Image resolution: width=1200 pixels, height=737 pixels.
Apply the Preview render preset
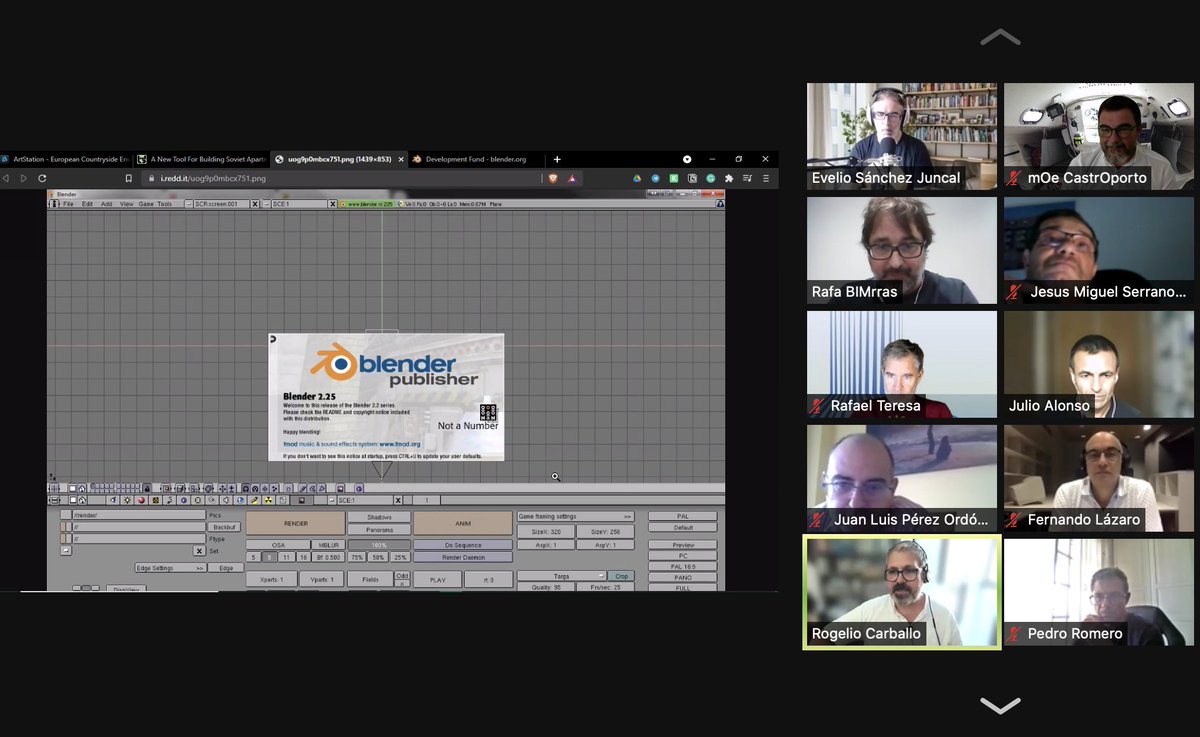(683, 545)
